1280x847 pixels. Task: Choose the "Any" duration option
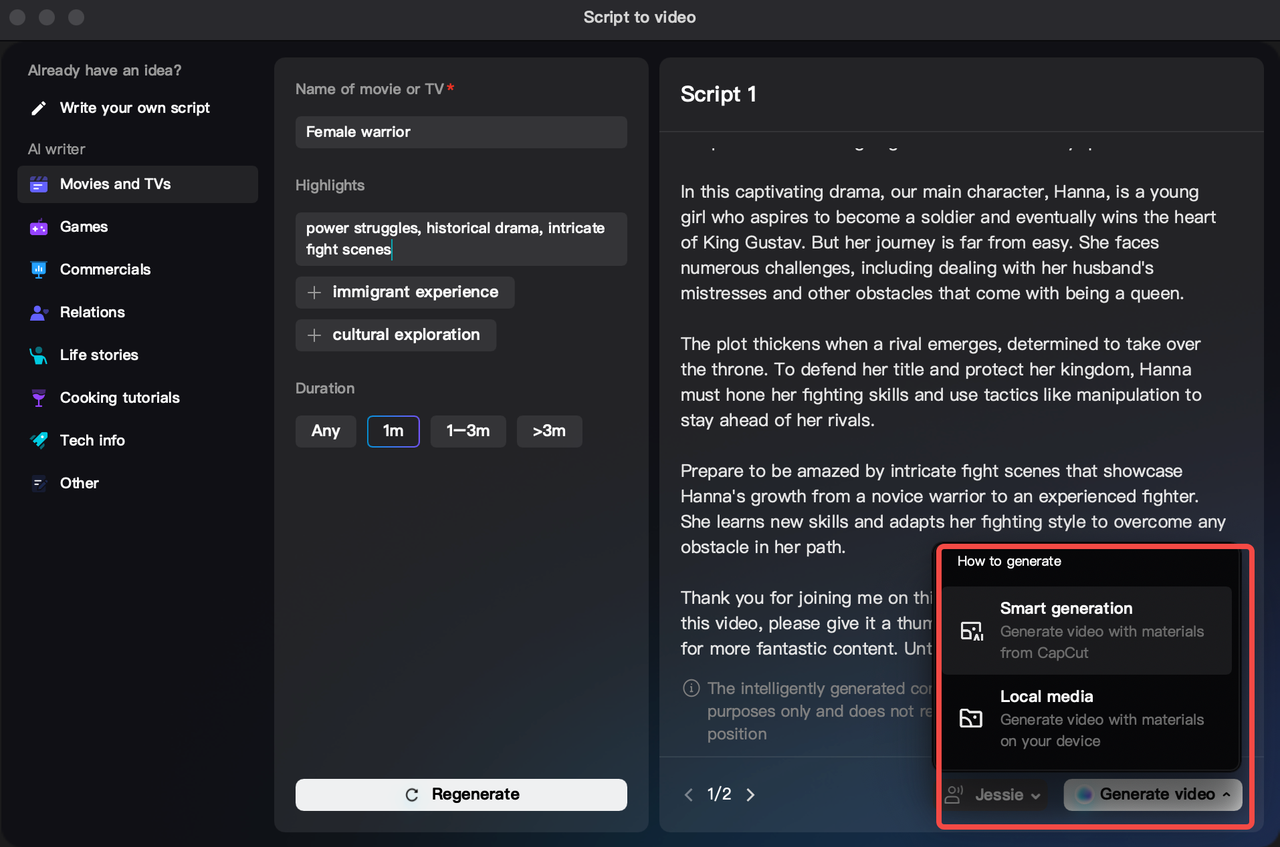point(325,431)
